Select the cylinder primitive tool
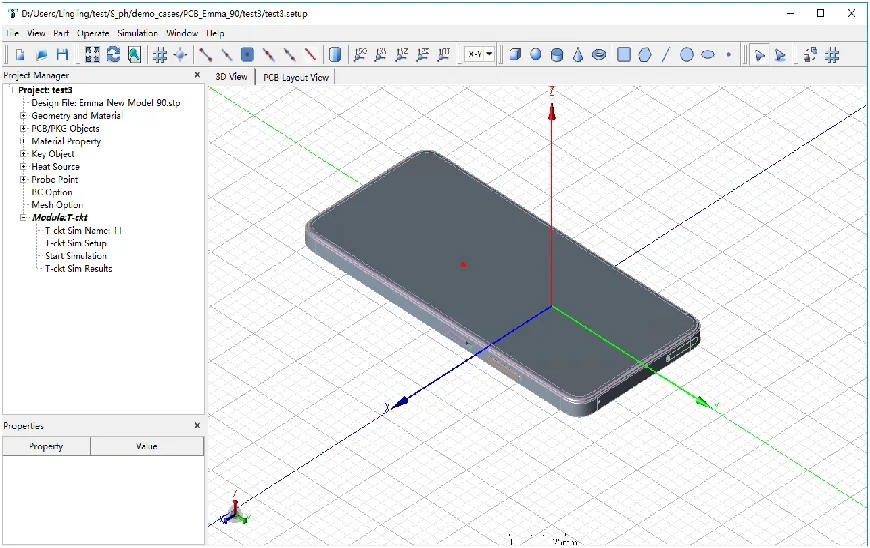This screenshot has height=548, width=870. point(557,55)
